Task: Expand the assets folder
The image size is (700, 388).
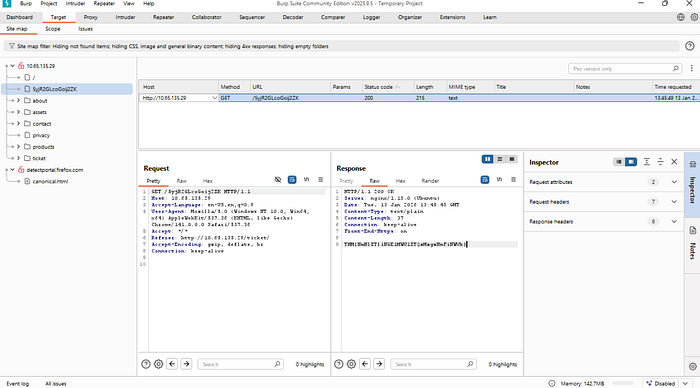Action: [18, 112]
